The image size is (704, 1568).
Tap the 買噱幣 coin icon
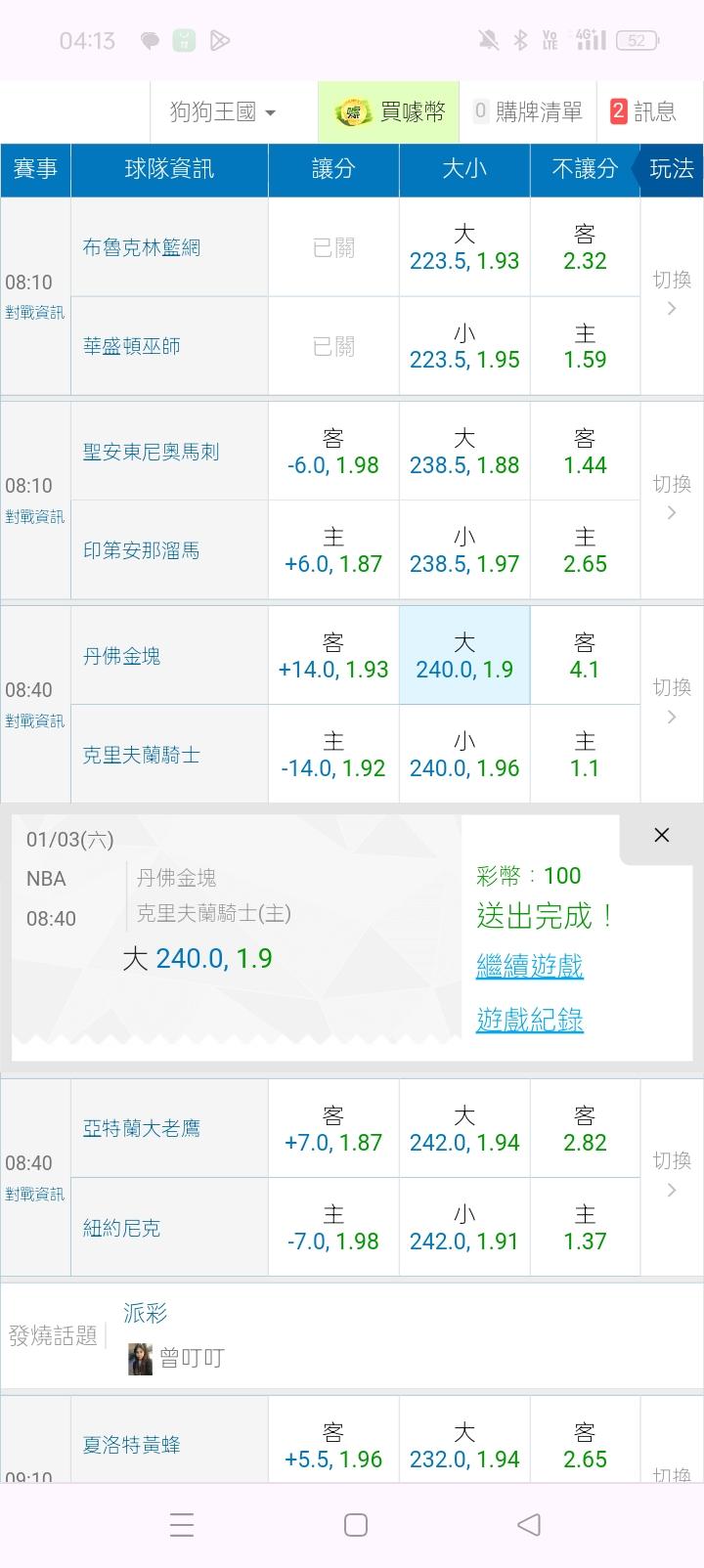coord(354,112)
